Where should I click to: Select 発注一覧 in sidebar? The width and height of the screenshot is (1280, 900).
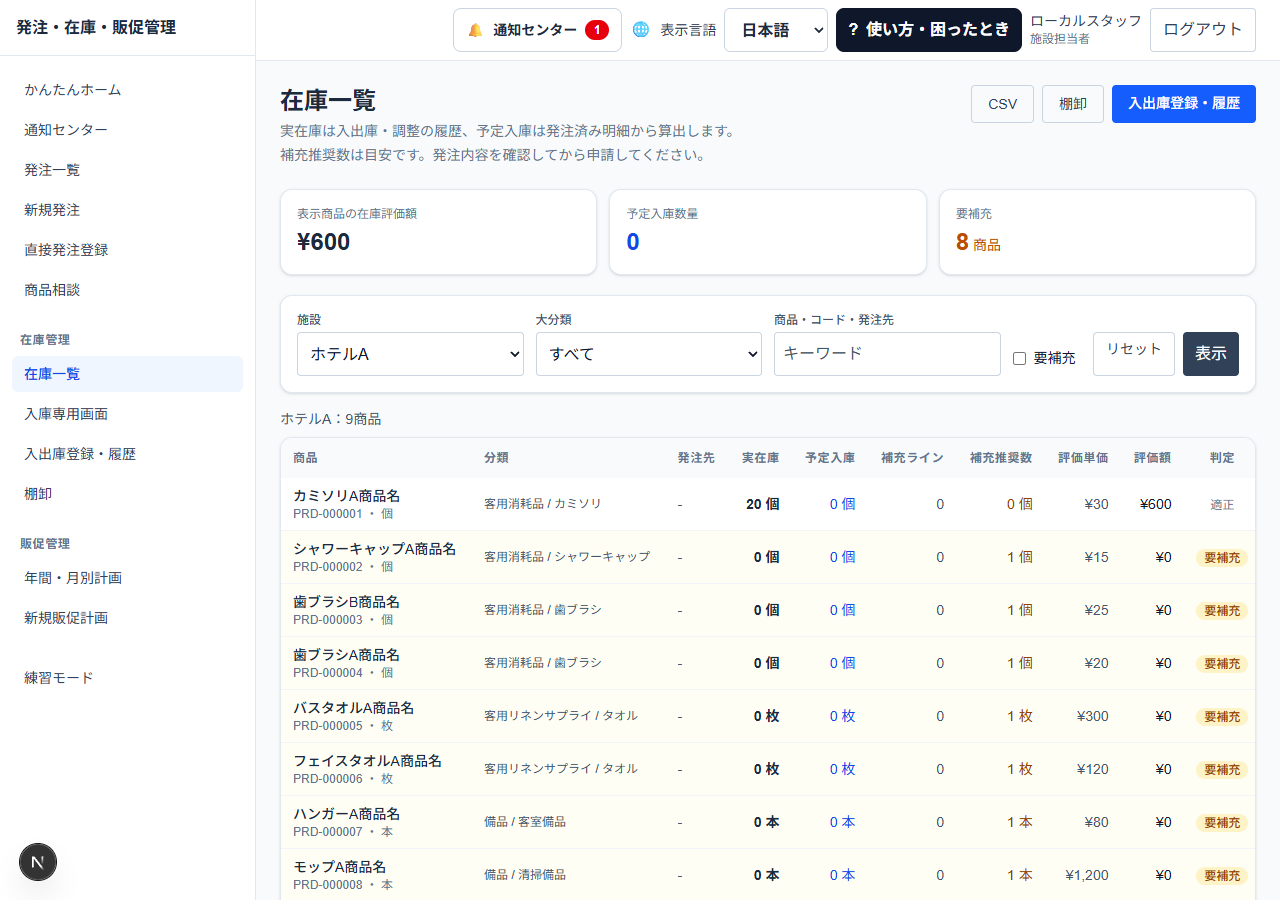coord(127,170)
